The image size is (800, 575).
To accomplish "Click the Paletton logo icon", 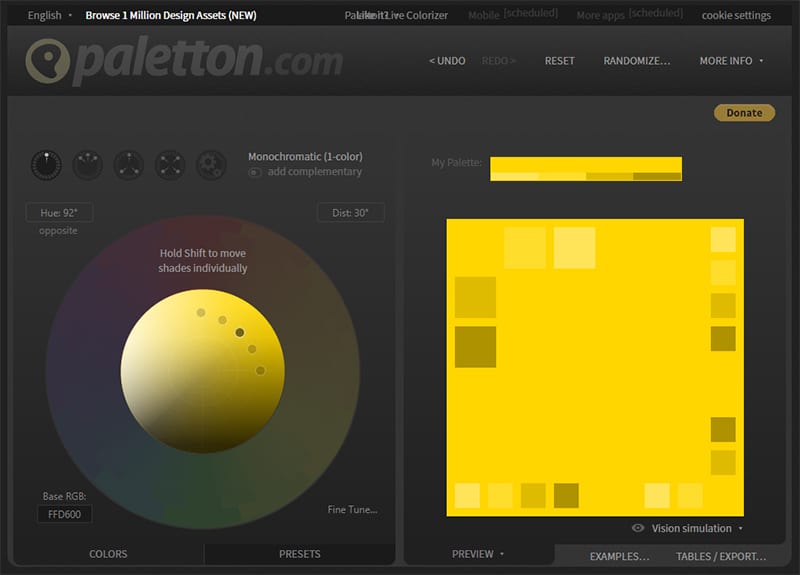I will click(x=47, y=61).
